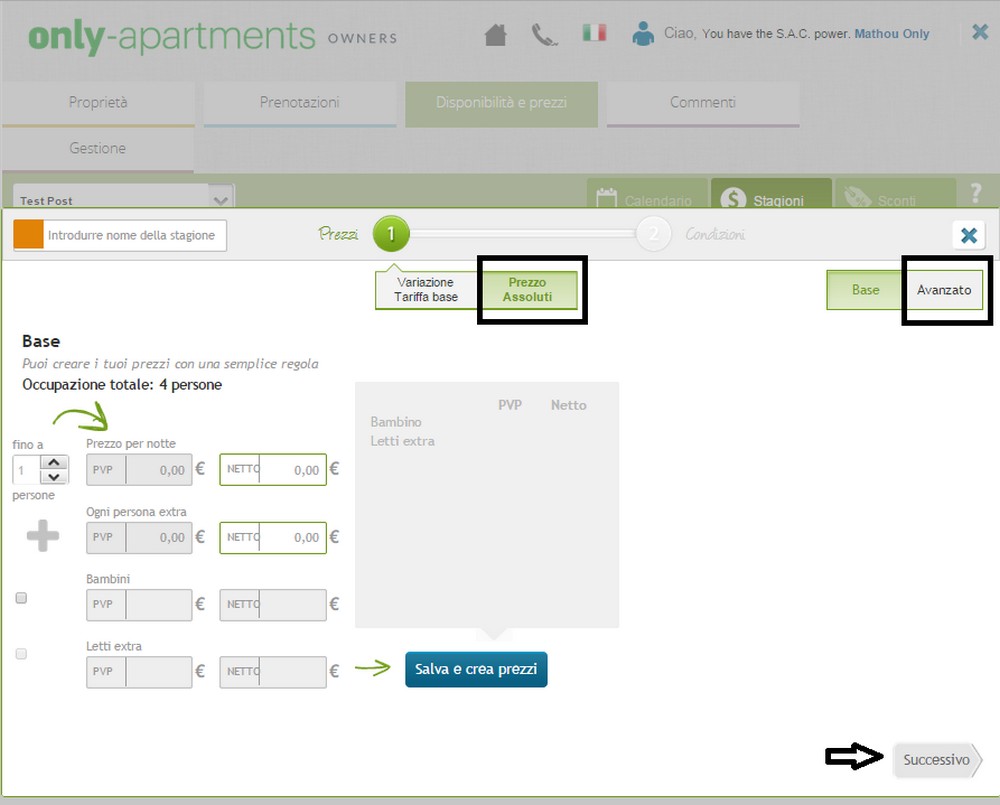Viewport: 1000px width, 805px height.
Task: Increase the persone number with up arrow
Action: click(56, 463)
